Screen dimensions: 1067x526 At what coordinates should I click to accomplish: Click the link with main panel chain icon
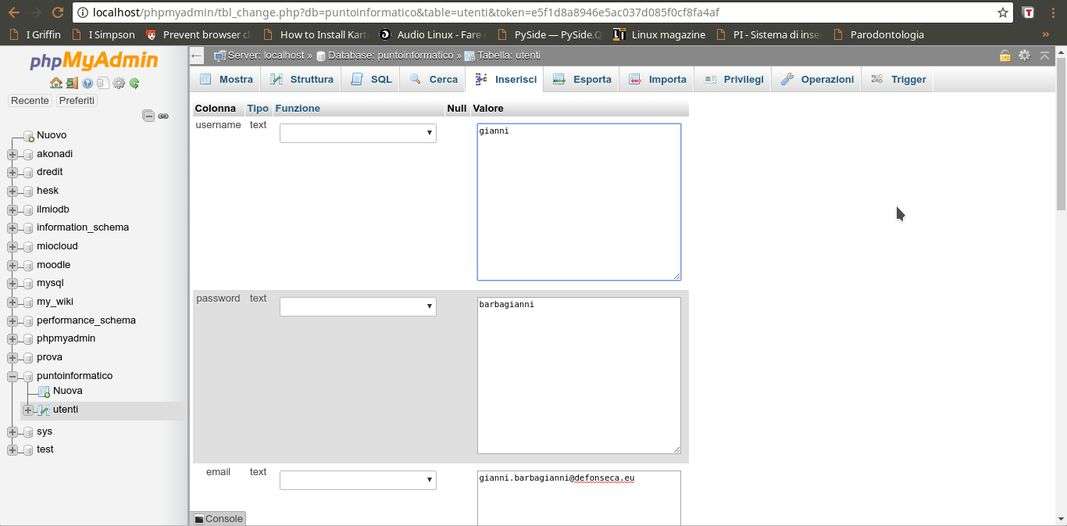coord(163,116)
